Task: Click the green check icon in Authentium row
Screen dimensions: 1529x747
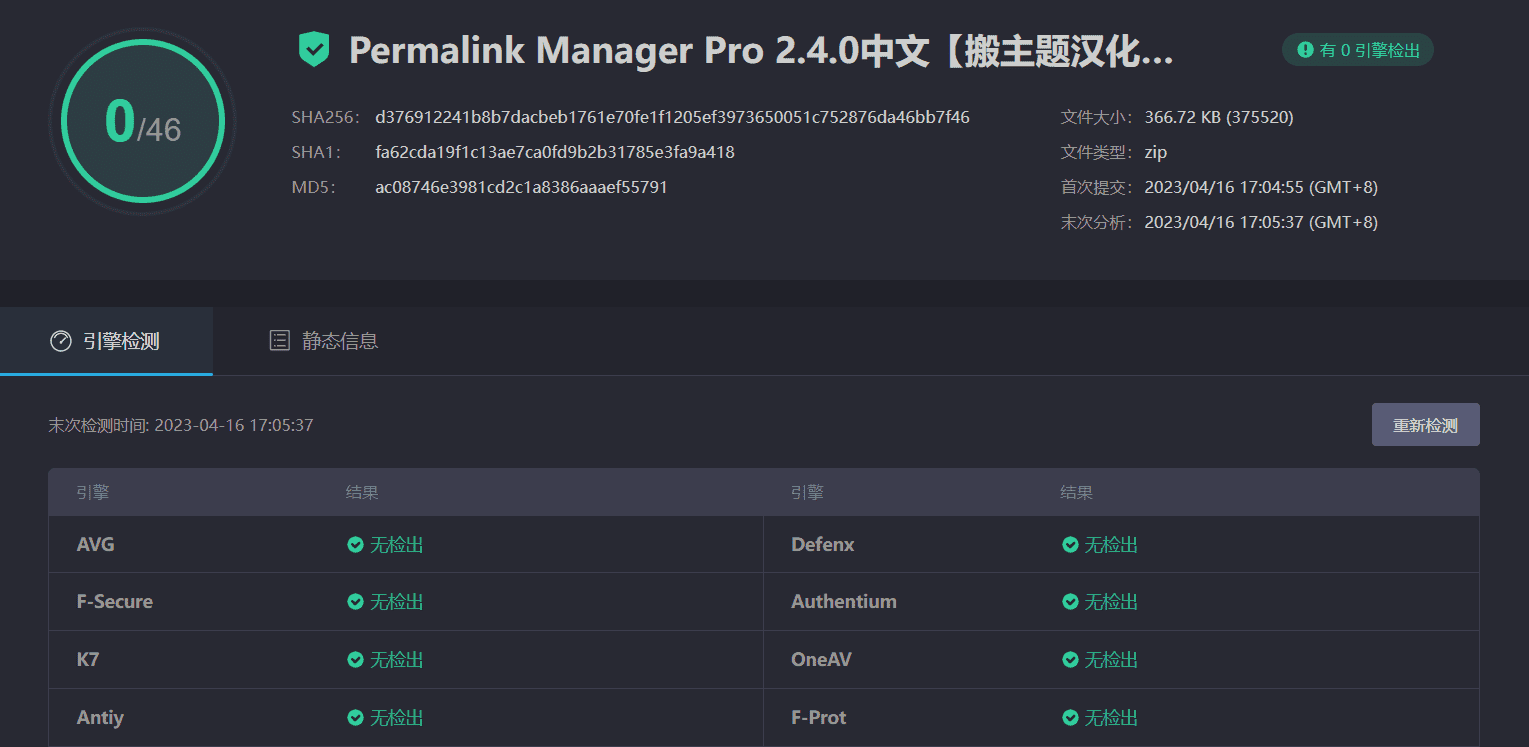Action: (1070, 602)
